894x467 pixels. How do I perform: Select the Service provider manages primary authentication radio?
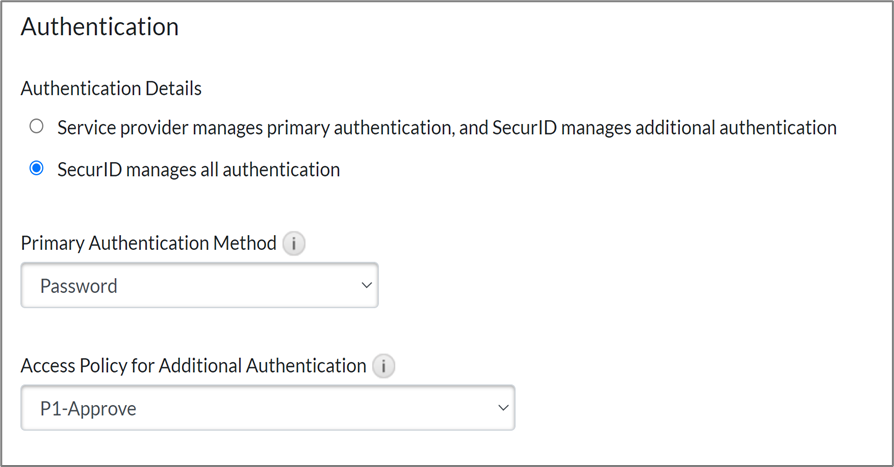pos(37,127)
